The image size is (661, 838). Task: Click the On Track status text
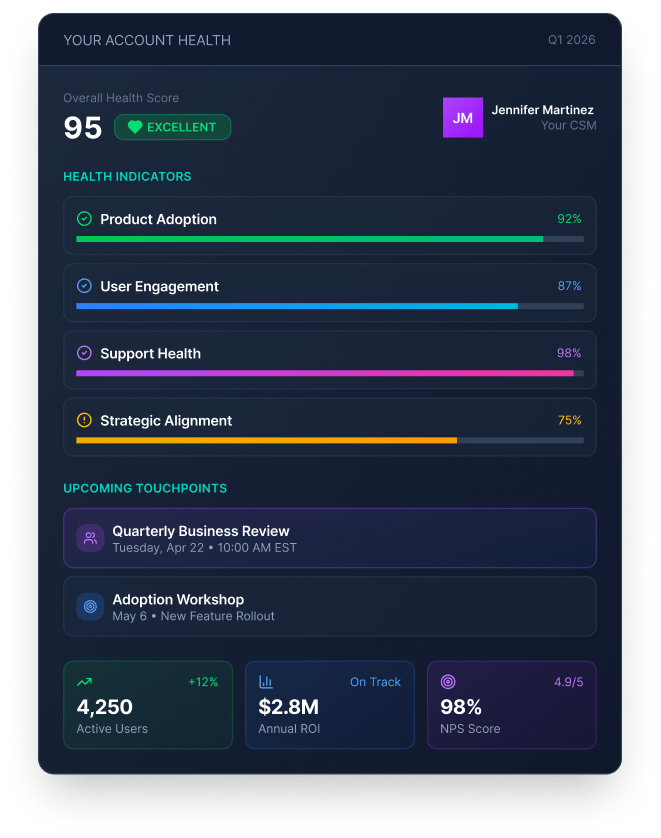point(376,682)
